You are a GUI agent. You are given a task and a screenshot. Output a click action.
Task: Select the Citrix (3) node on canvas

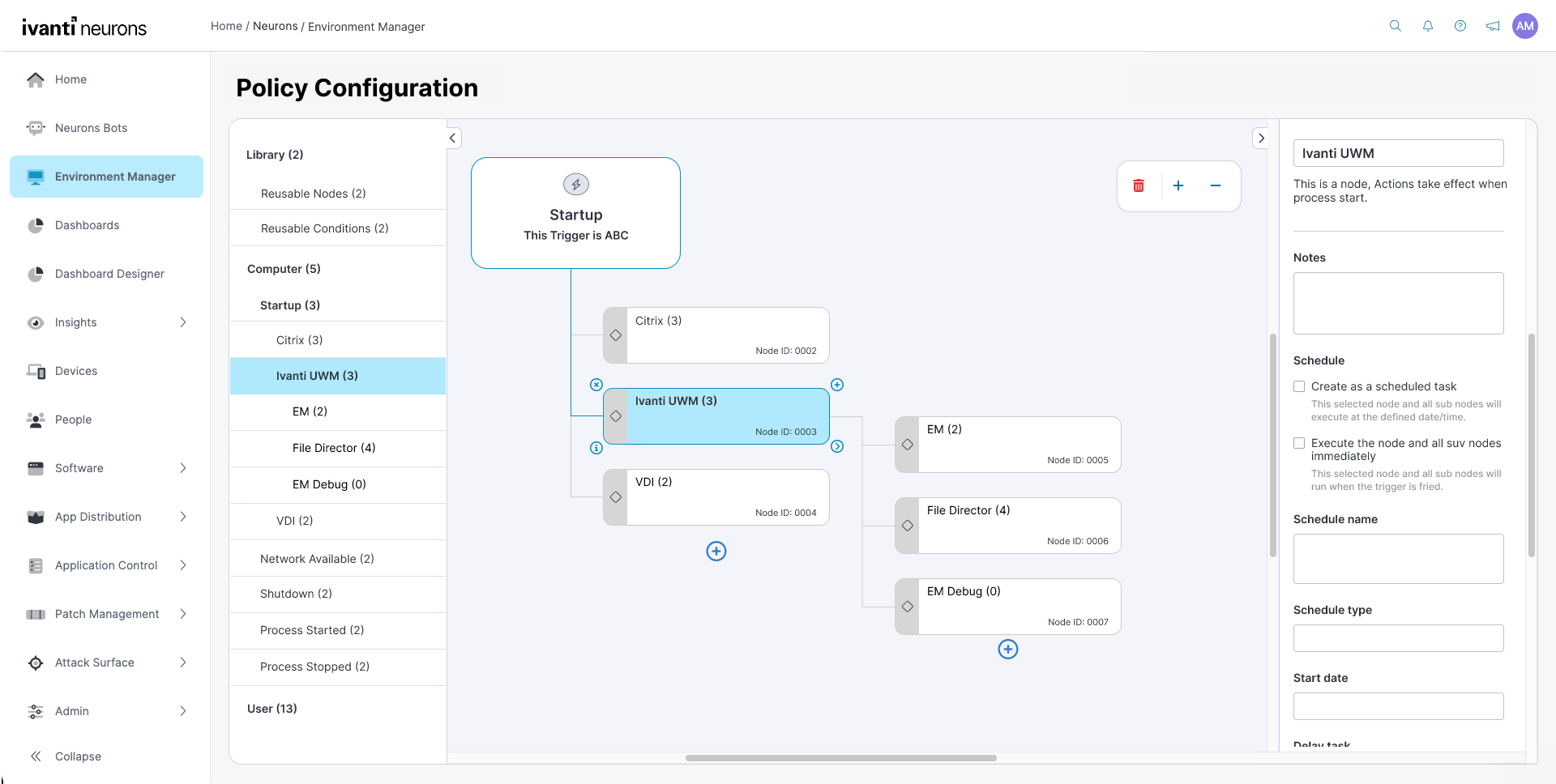pyautogui.click(x=716, y=335)
